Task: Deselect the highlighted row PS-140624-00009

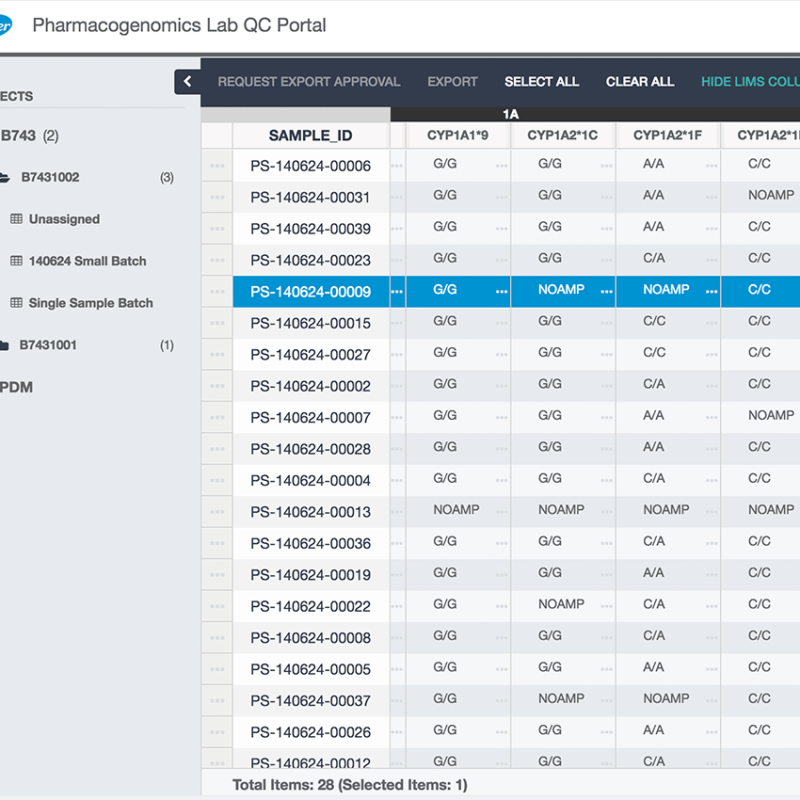Action: (310, 292)
